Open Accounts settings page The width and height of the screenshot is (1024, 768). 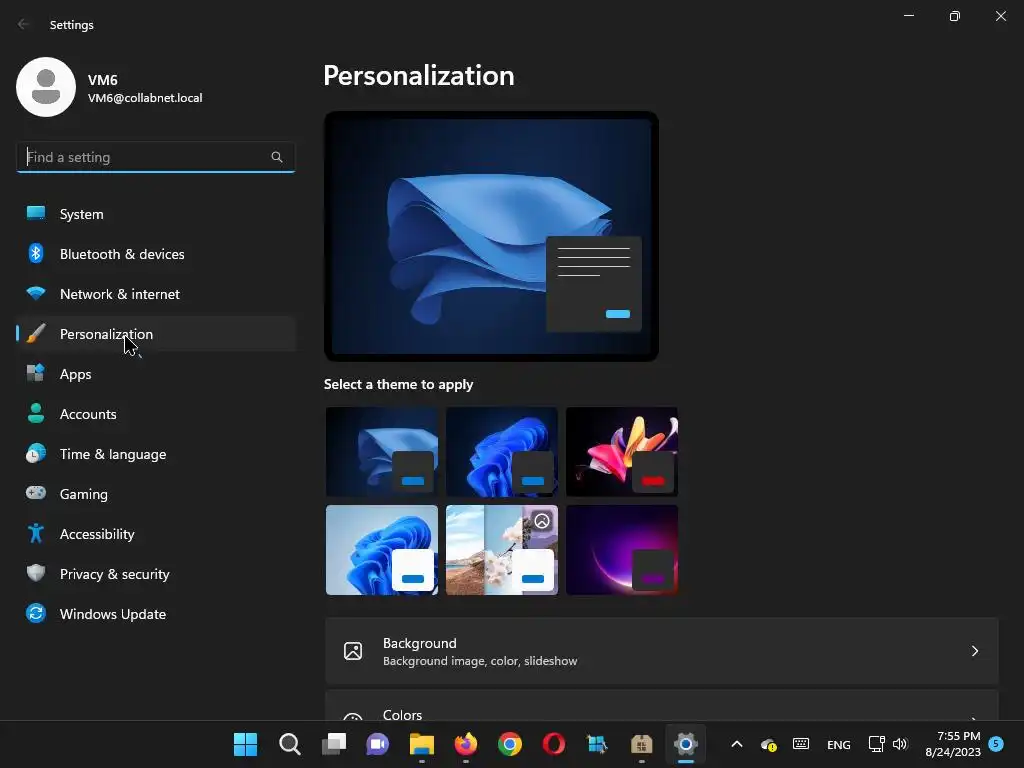coord(155,414)
